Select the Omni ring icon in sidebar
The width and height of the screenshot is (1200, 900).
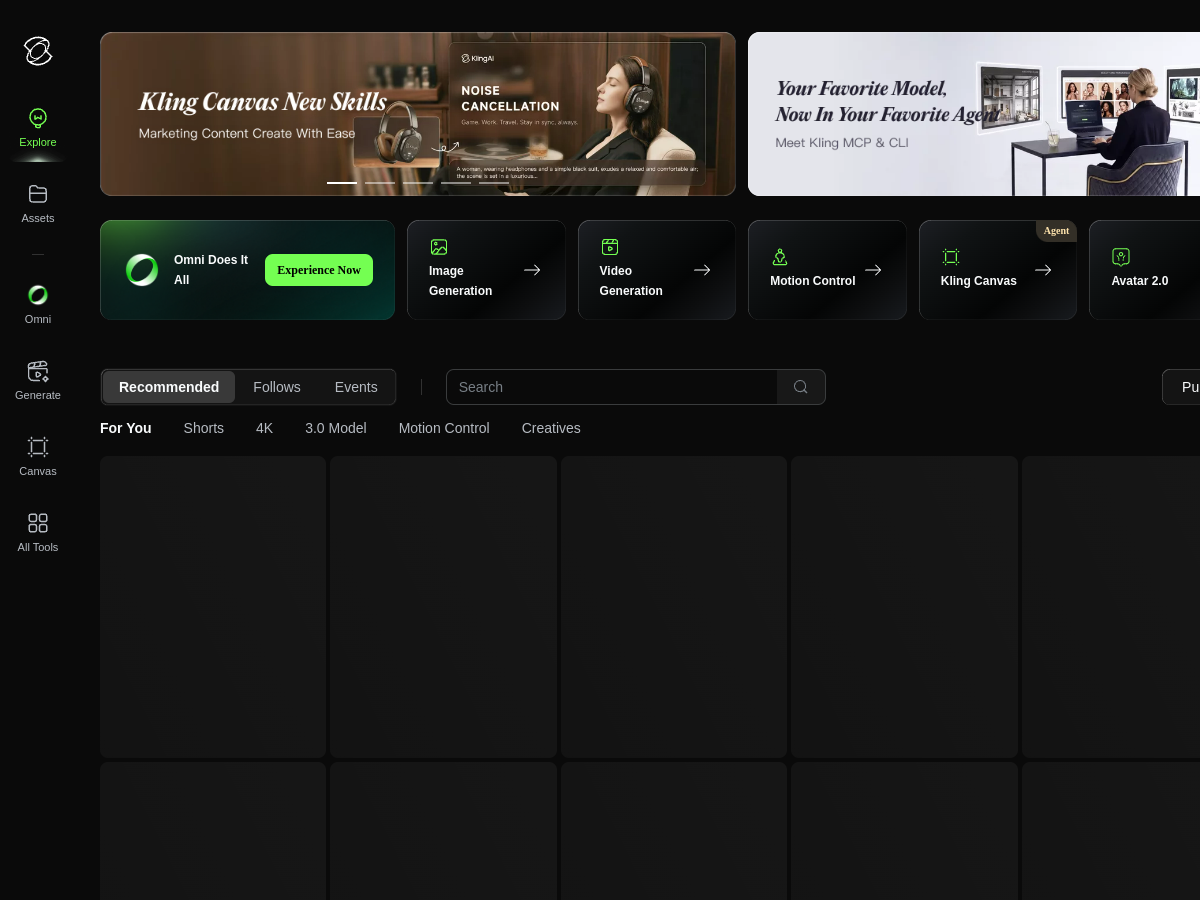tap(38, 295)
